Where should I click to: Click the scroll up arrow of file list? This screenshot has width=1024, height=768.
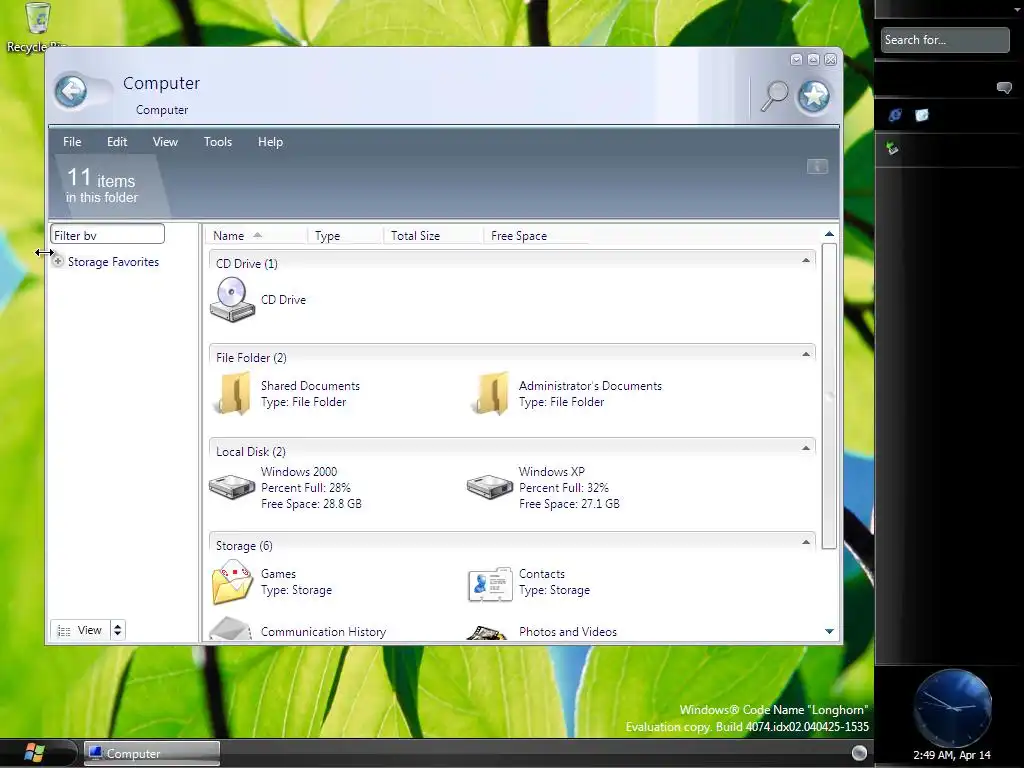click(x=829, y=234)
